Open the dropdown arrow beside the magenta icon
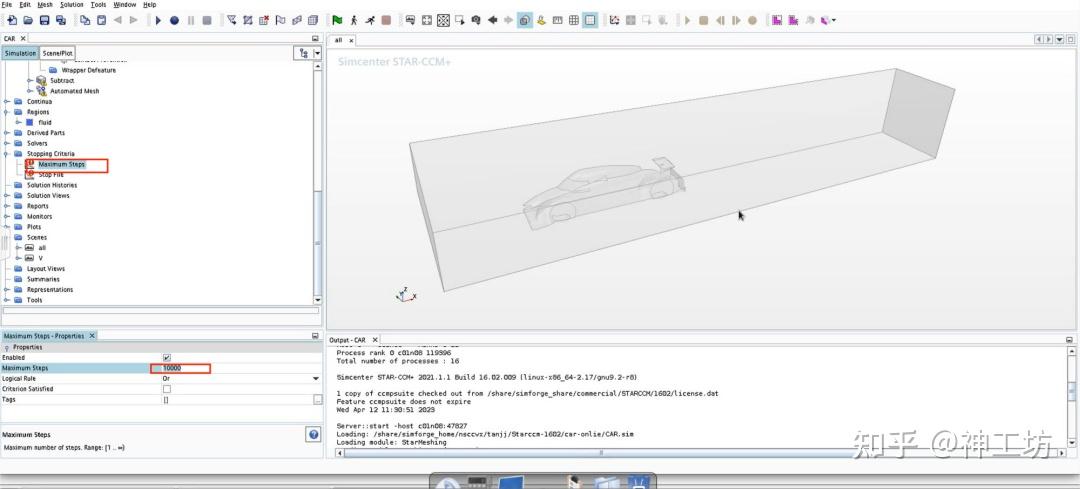 (834, 20)
